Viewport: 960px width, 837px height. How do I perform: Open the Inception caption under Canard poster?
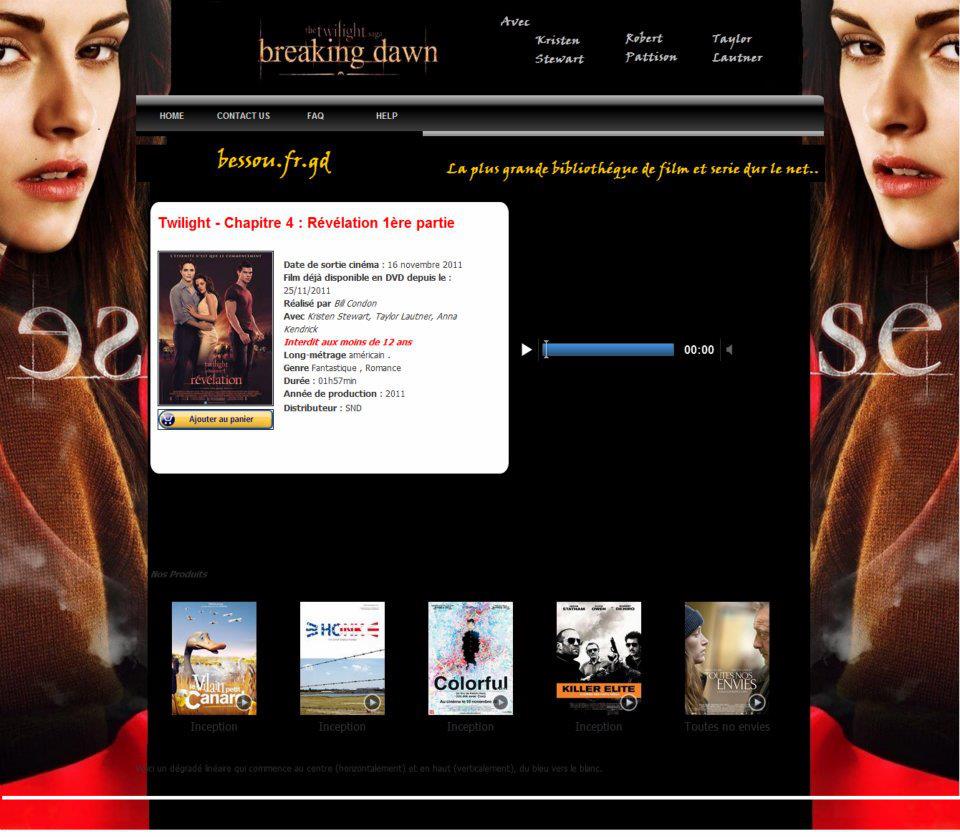click(214, 727)
